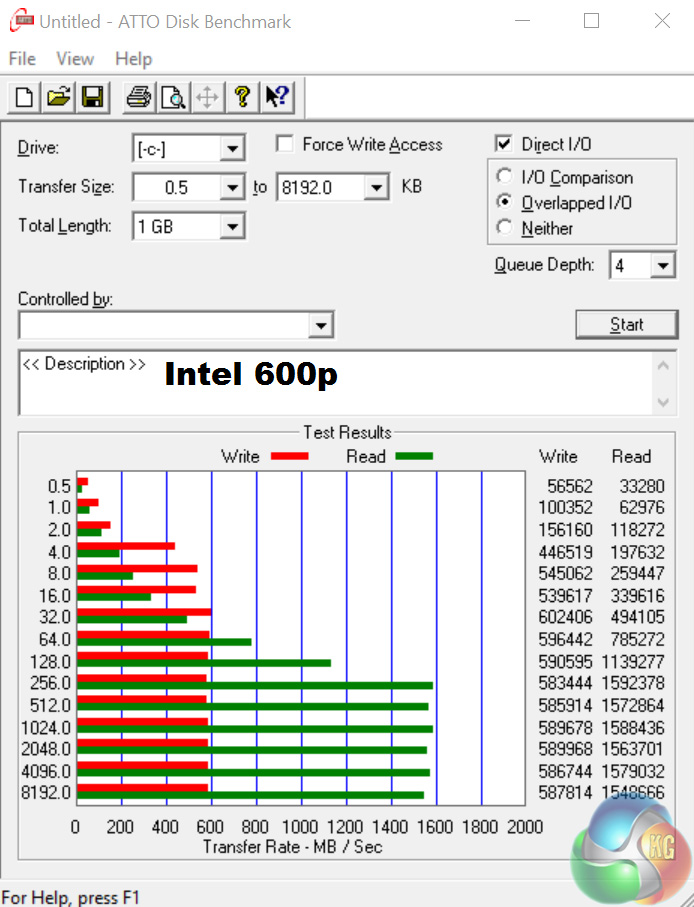Click the Transfer Rate - MB / Sec axis label

(x=292, y=847)
